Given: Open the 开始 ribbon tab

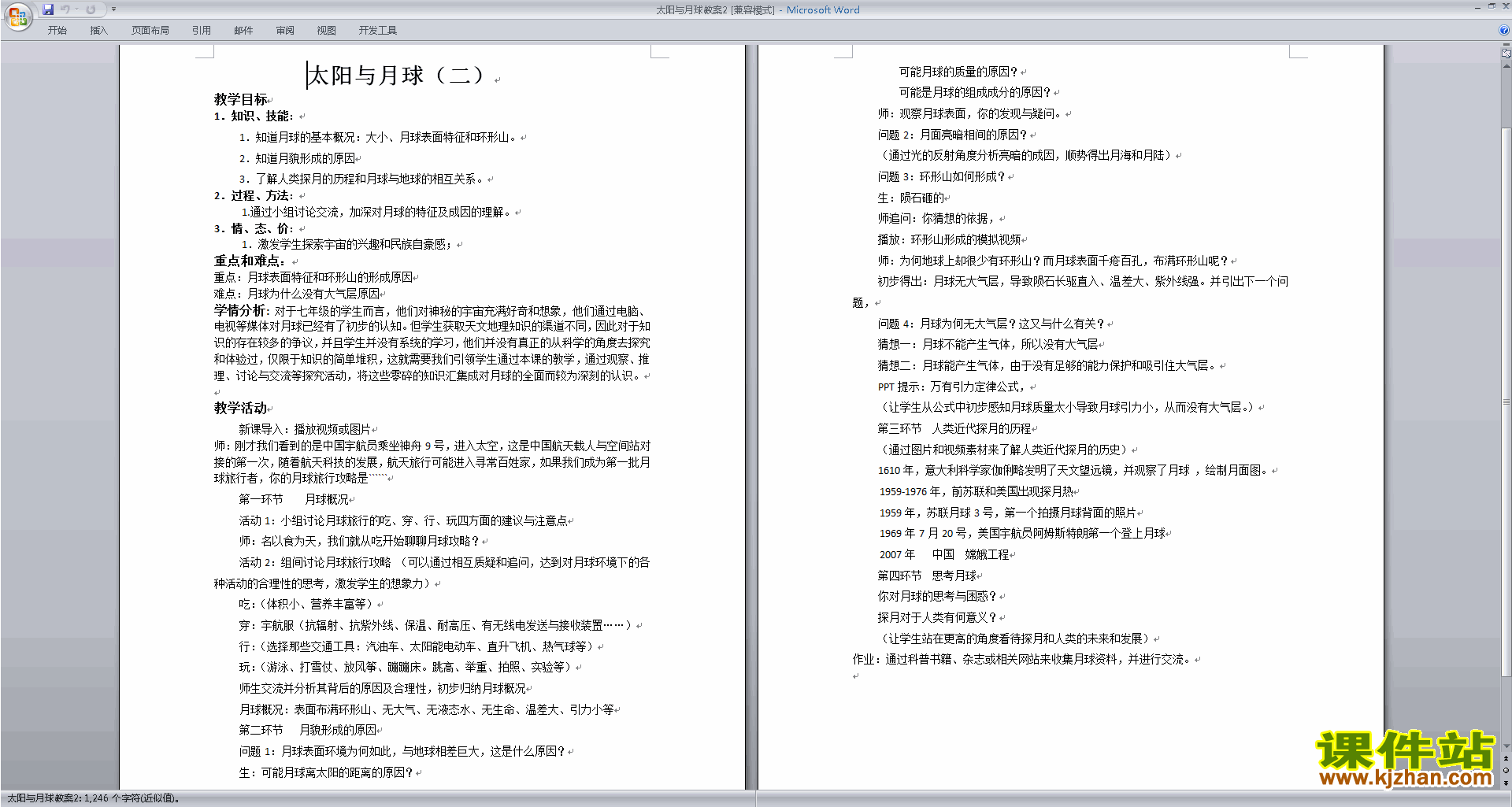Looking at the screenshot, I should [x=57, y=30].
